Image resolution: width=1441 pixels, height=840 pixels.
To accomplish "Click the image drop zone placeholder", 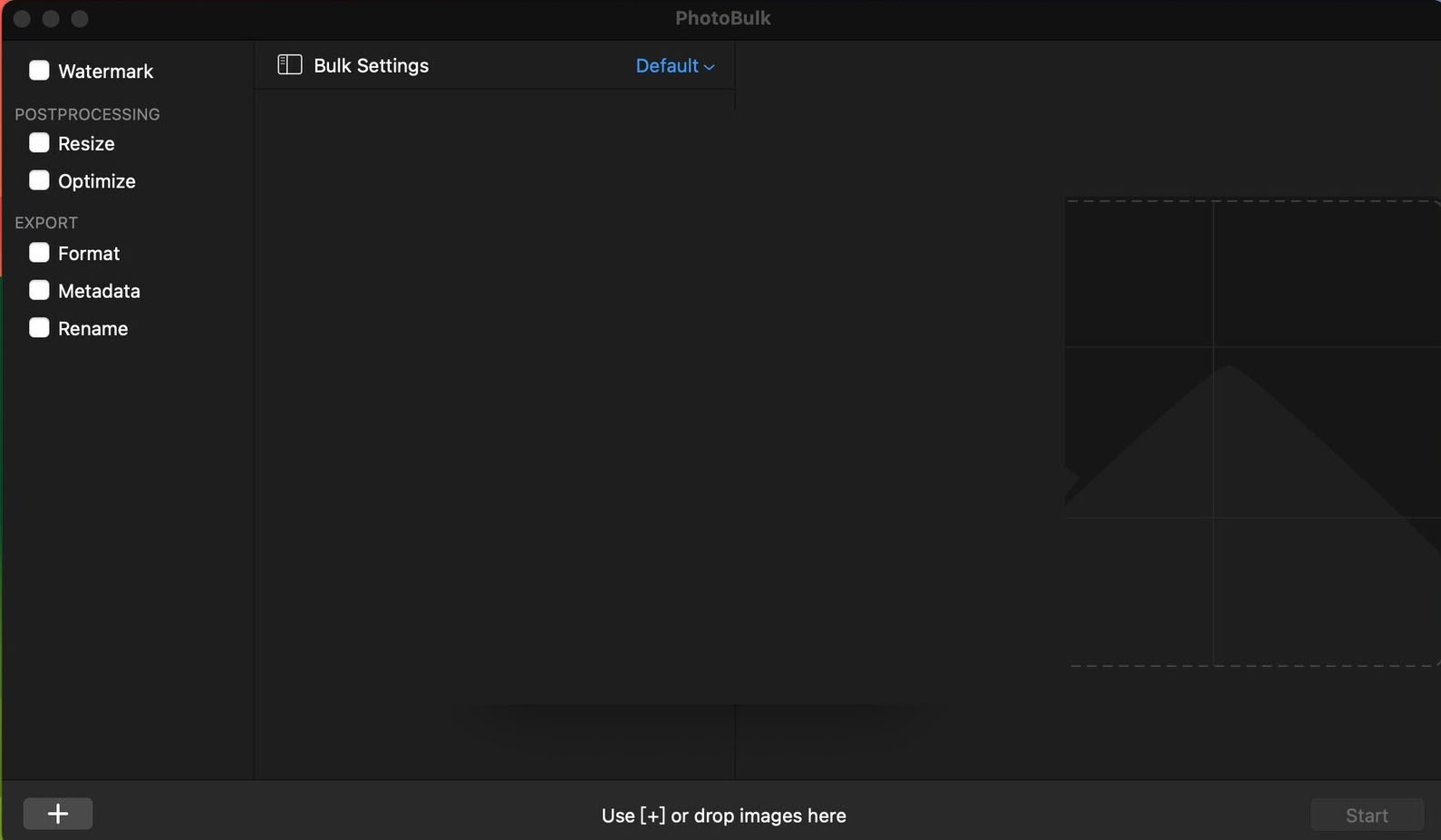I will (x=1252, y=433).
